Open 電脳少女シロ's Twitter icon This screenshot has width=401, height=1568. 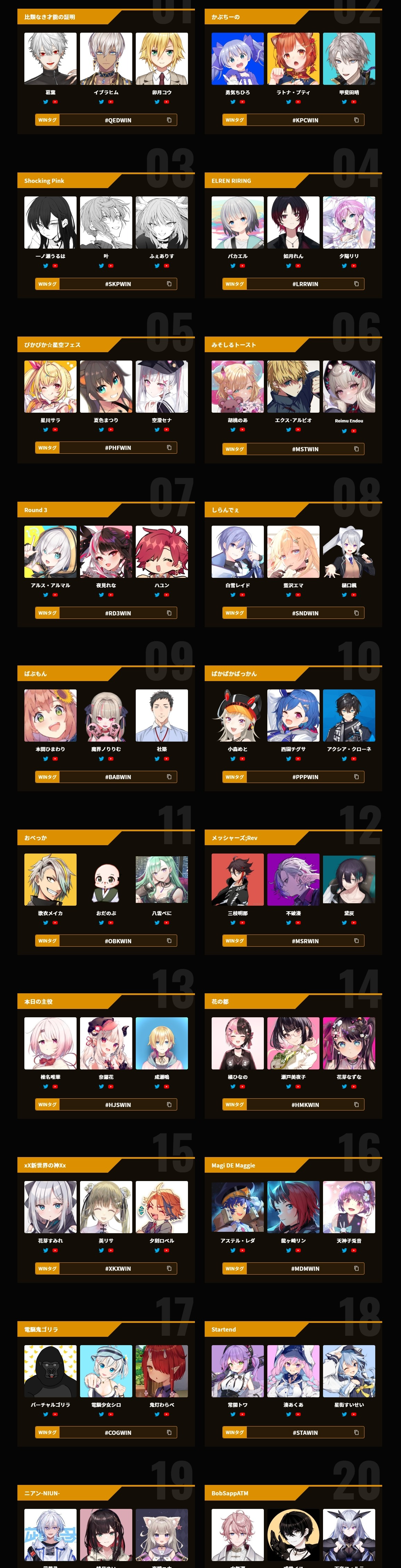coord(101,1415)
